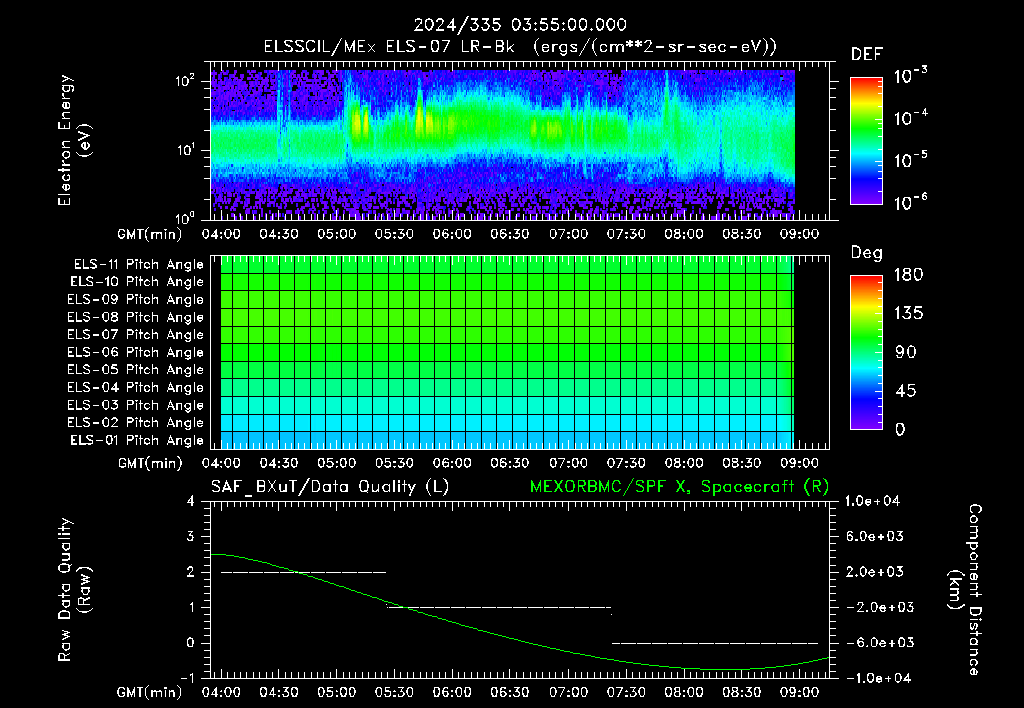Click the 08:00 tick label under spectrogram
This screenshot has height=708, width=1024.
point(684,234)
